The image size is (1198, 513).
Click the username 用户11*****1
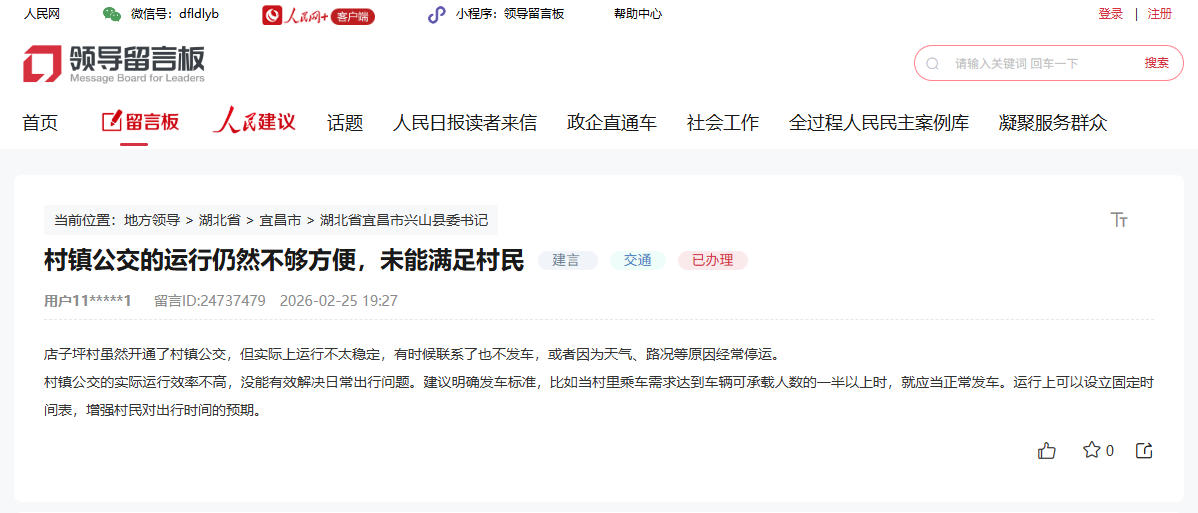[88, 300]
